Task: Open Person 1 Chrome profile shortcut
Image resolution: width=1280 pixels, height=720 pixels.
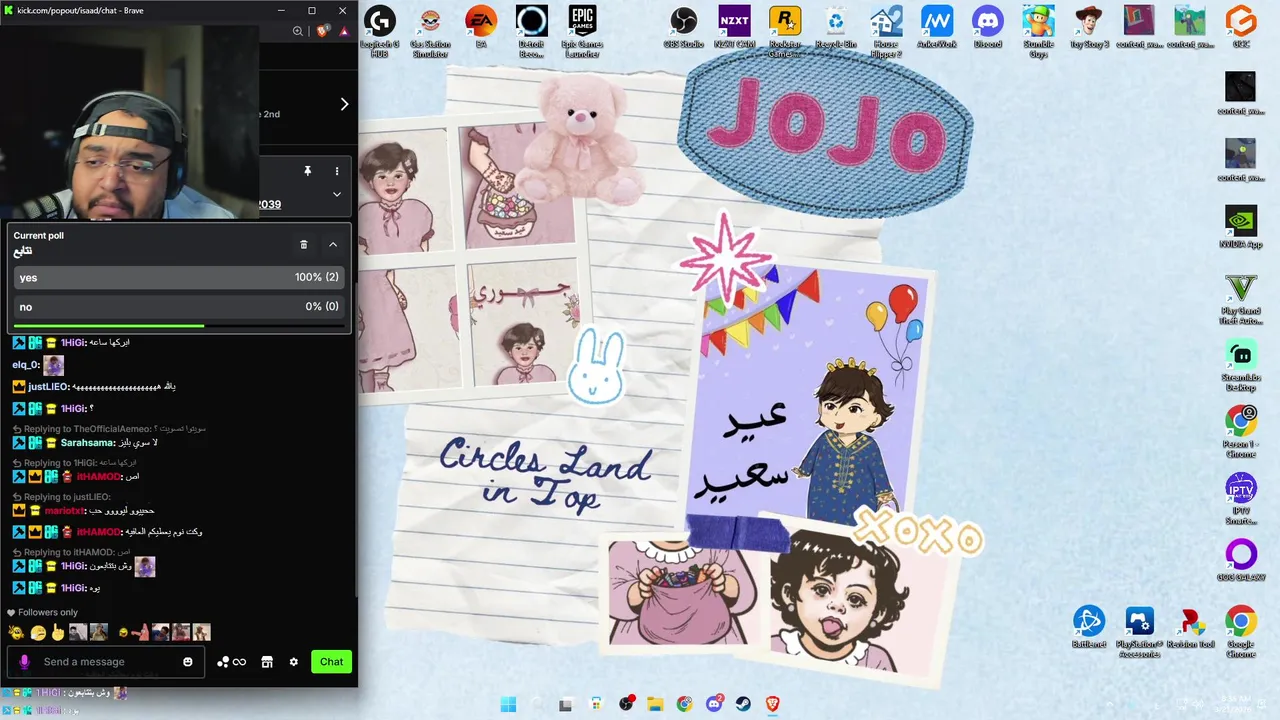Action: pos(1240,432)
